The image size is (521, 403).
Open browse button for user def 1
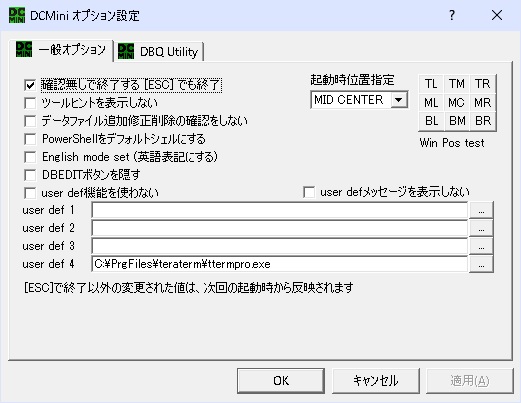(x=481, y=211)
